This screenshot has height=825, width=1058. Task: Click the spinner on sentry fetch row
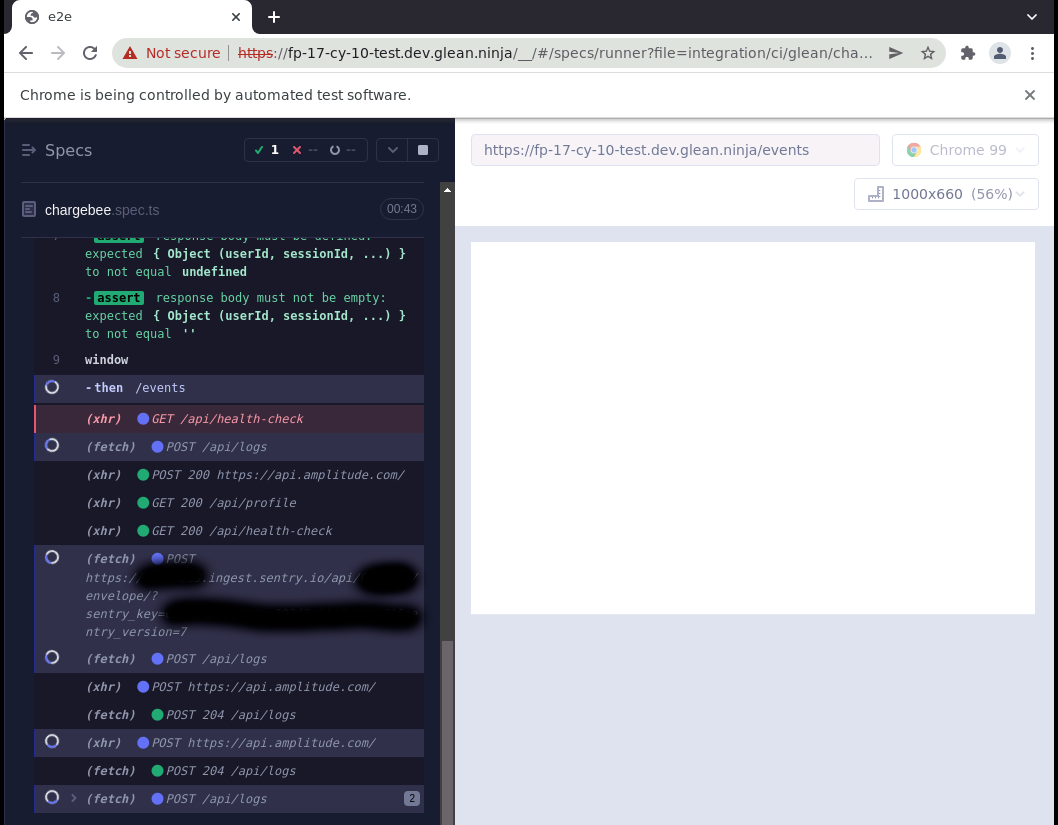[52, 557]
